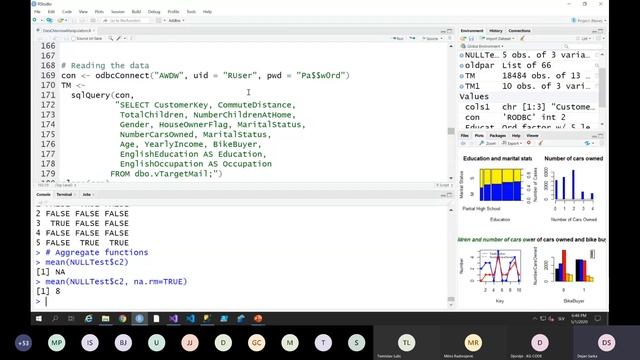Open the Jobs tab
The height and width of the screenshot is (360, 640).
87,195
